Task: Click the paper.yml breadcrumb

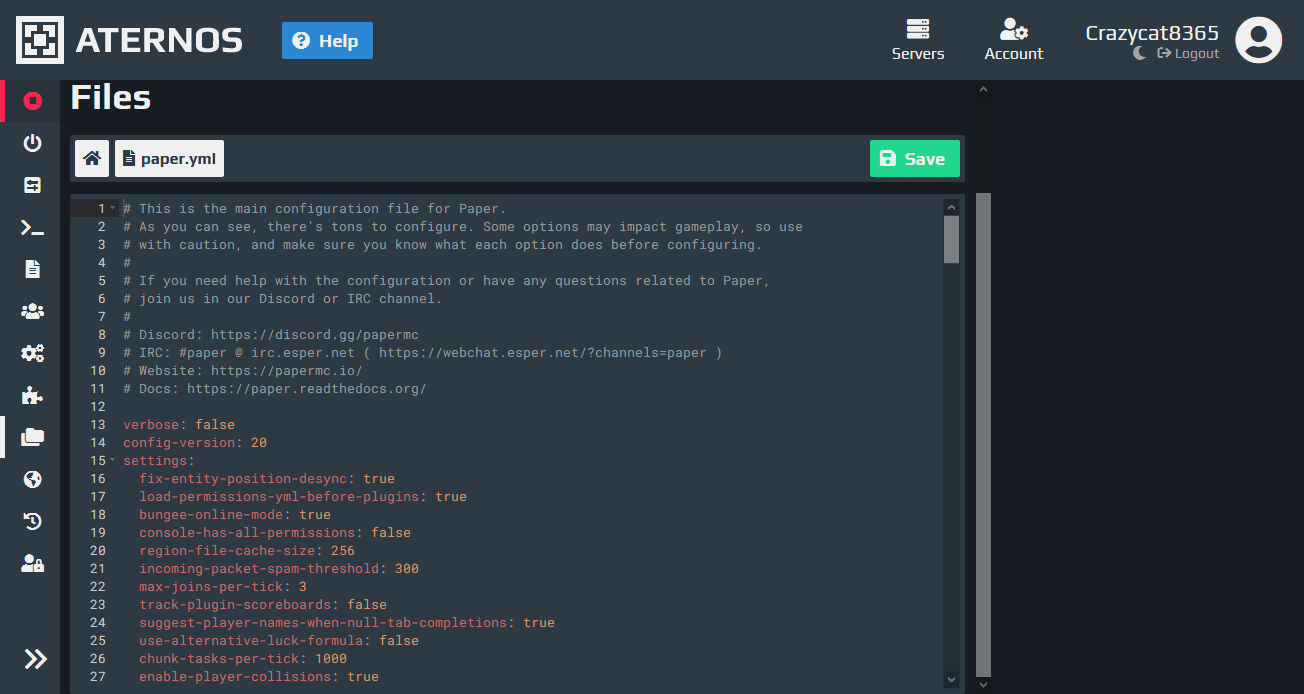Action: click(169, 158)
